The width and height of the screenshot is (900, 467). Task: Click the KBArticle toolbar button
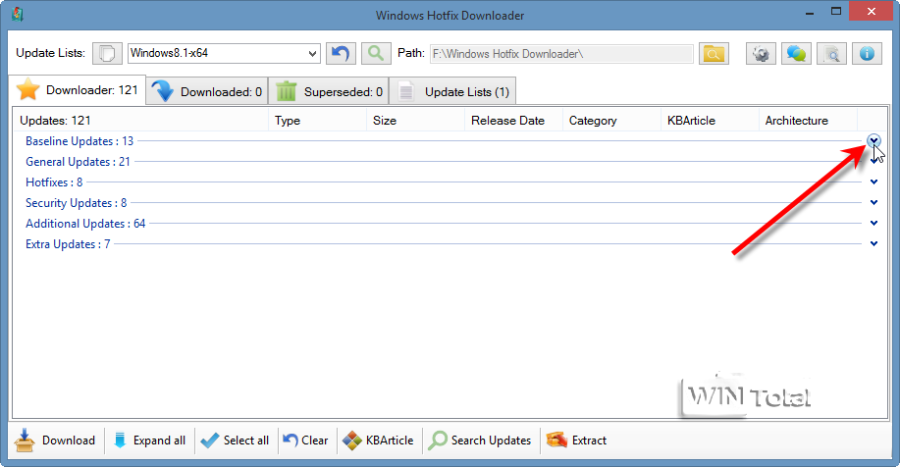[378, 440]
